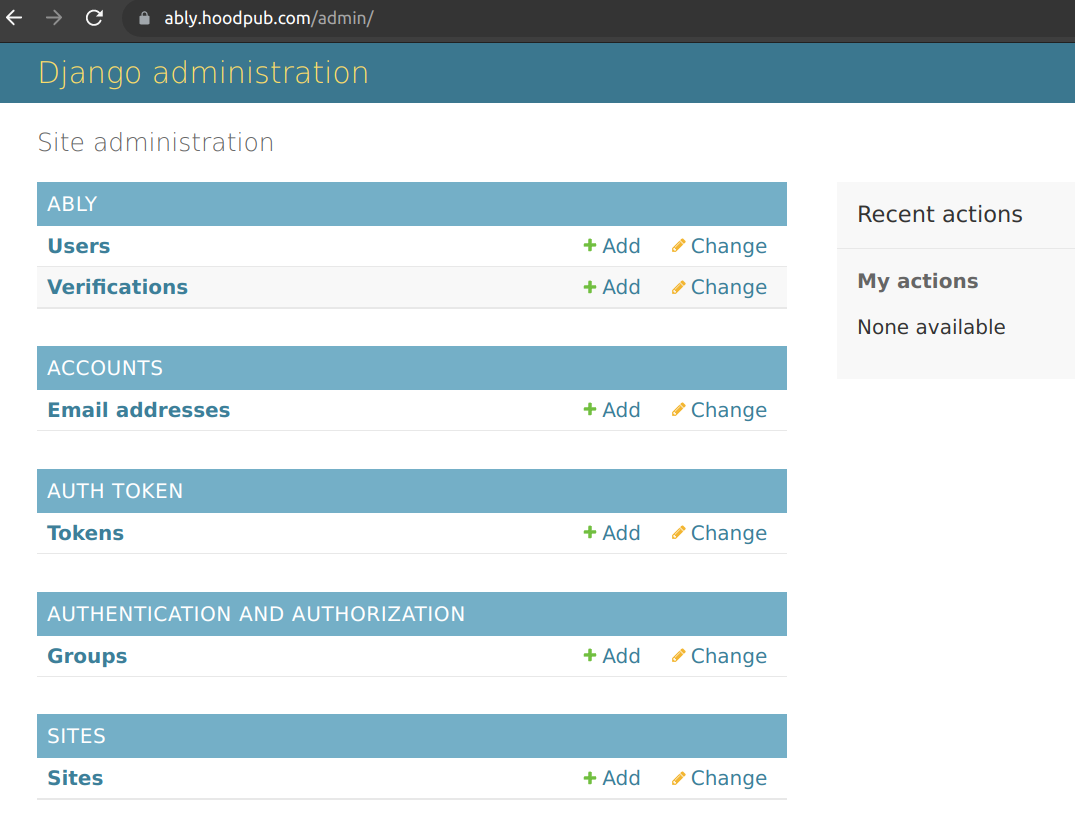
Task: Click the plus icon next to Groups
Action: click(x=590, y=656)
